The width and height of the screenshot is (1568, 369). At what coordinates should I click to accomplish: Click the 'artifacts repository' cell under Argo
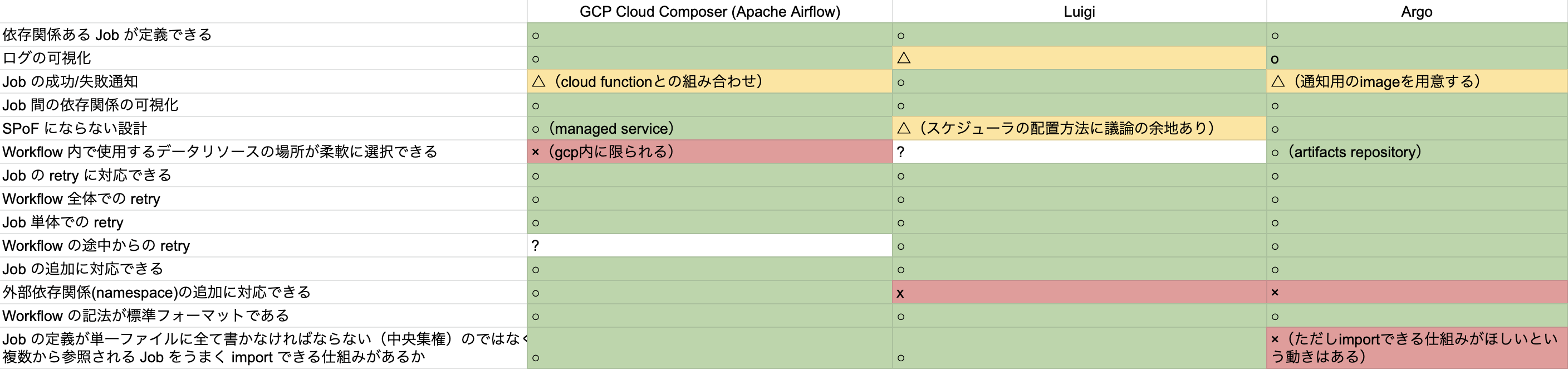coord(1417,152)
